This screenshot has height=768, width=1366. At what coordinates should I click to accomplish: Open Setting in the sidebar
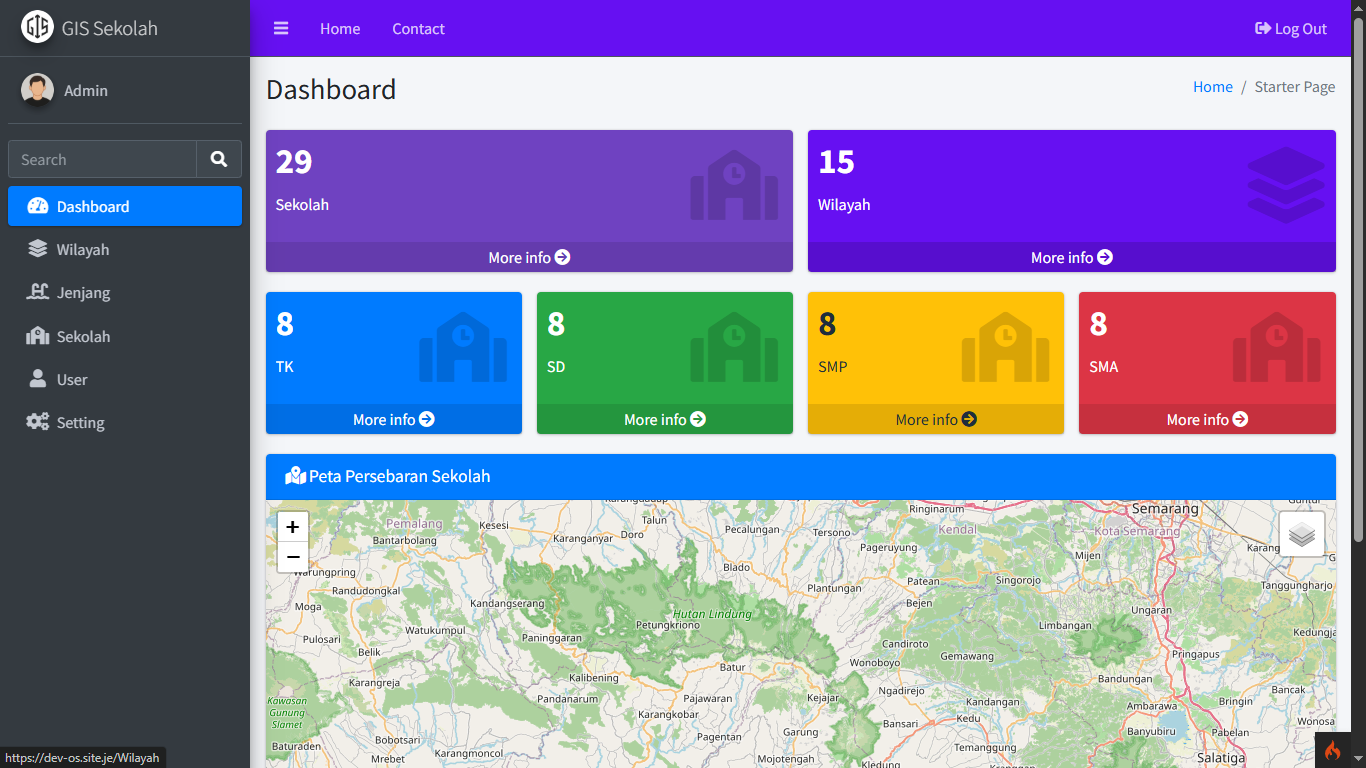[125, 422]
